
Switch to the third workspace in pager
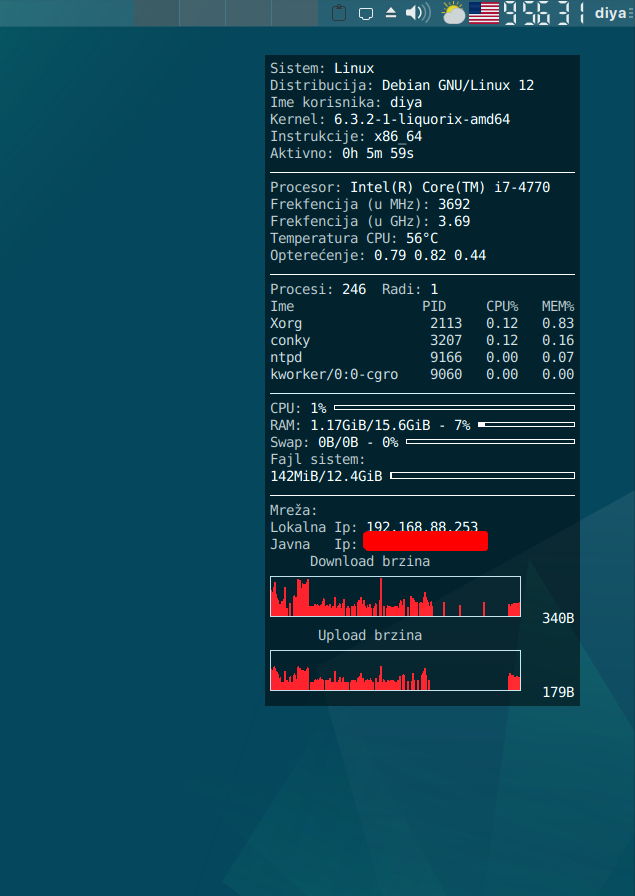(248, 13)
